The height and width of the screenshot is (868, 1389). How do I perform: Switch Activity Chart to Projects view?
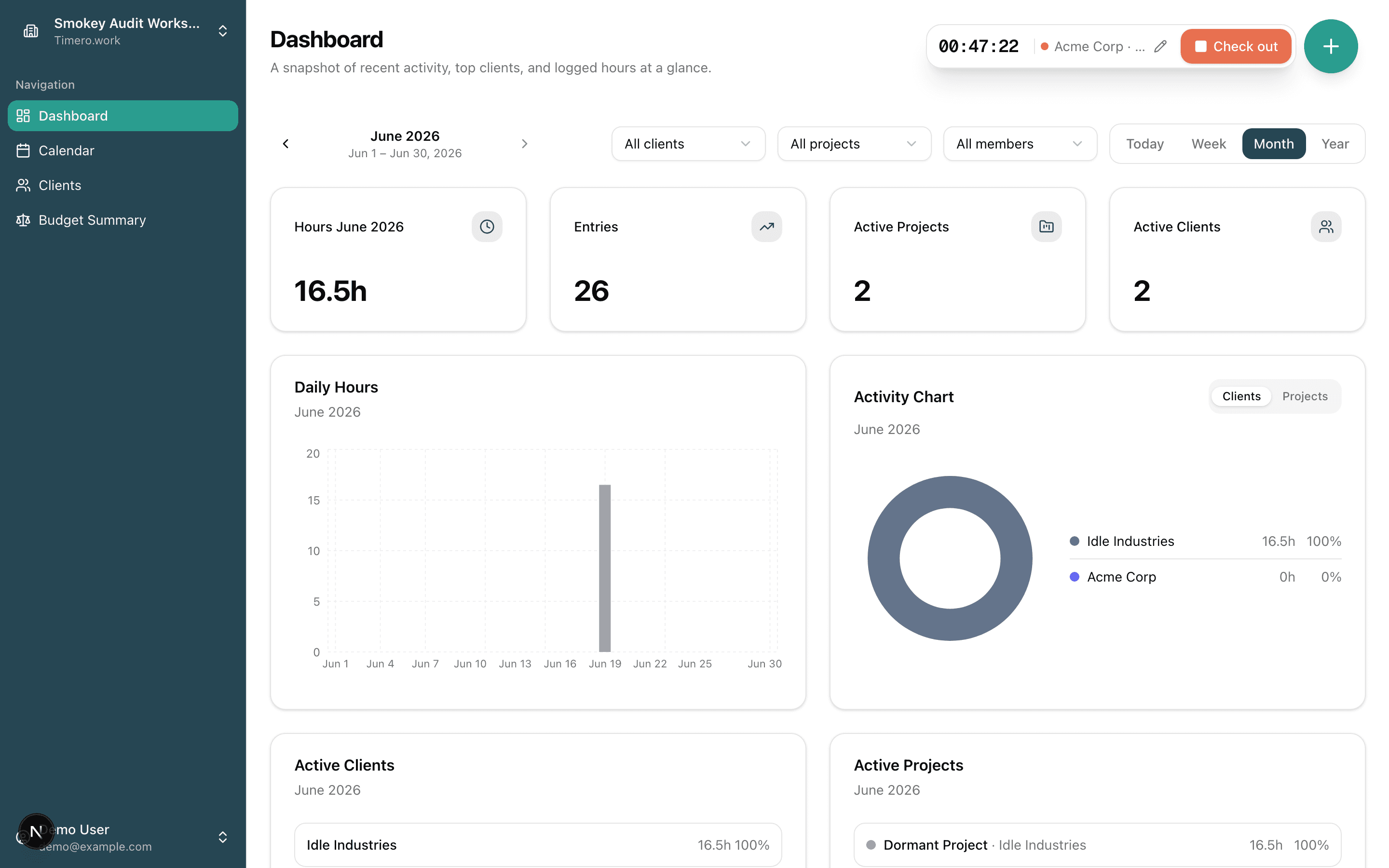[x=1305, y=396]
